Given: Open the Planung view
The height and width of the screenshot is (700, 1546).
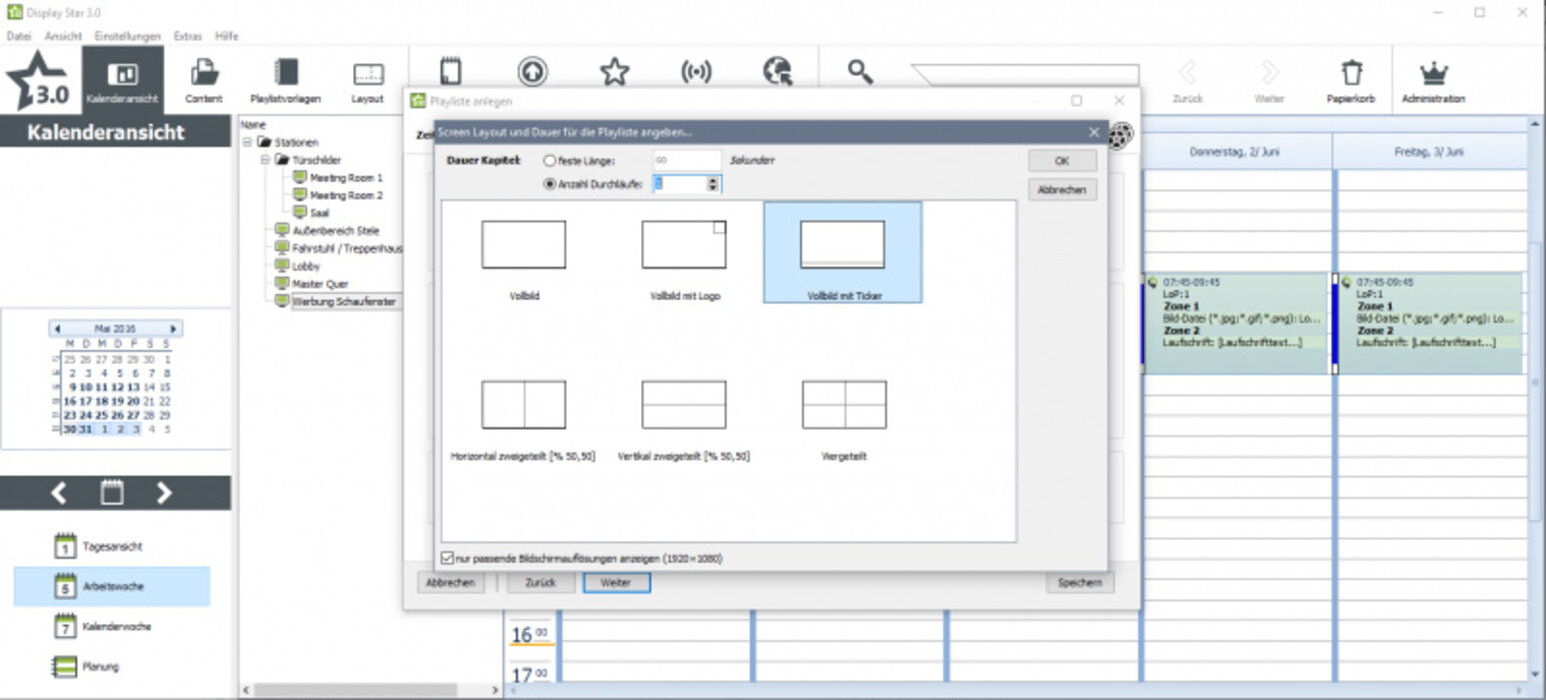Looking at the screenshot, I should click(66, 666).
